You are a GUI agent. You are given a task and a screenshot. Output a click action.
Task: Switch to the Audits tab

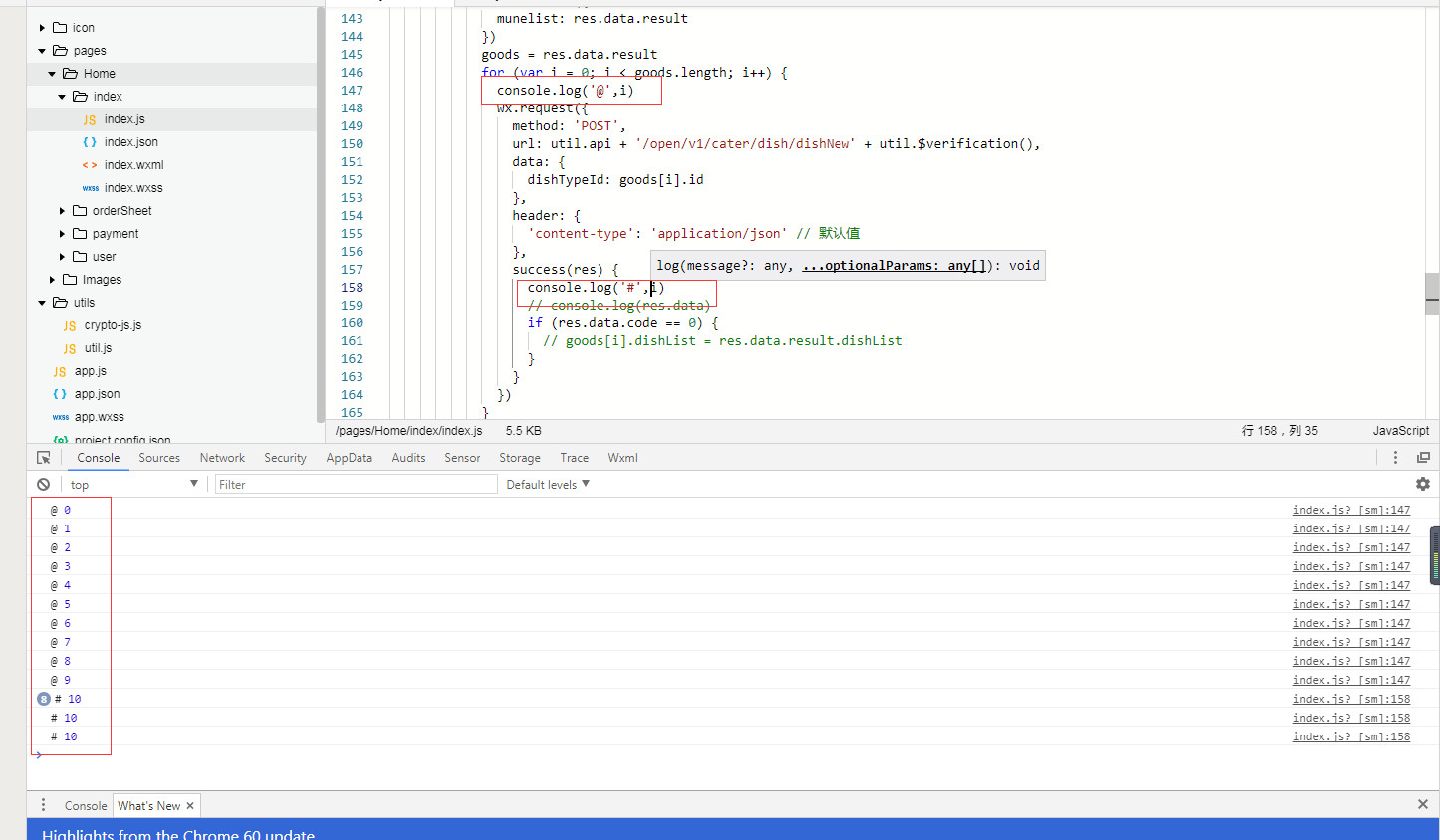coord(408,458)
